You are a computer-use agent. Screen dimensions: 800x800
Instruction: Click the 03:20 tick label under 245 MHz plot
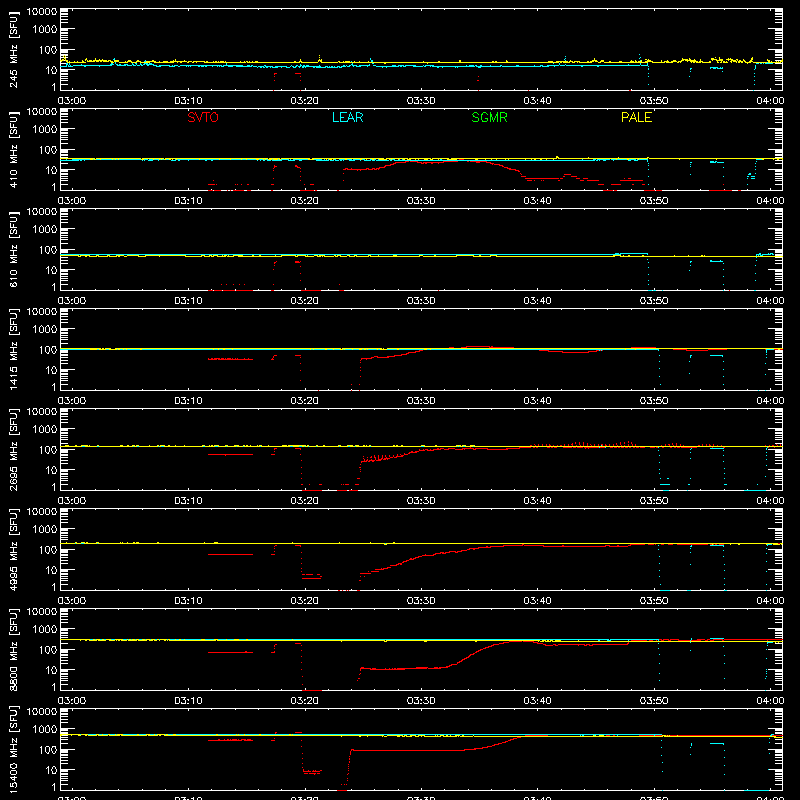tap(305, 101)
